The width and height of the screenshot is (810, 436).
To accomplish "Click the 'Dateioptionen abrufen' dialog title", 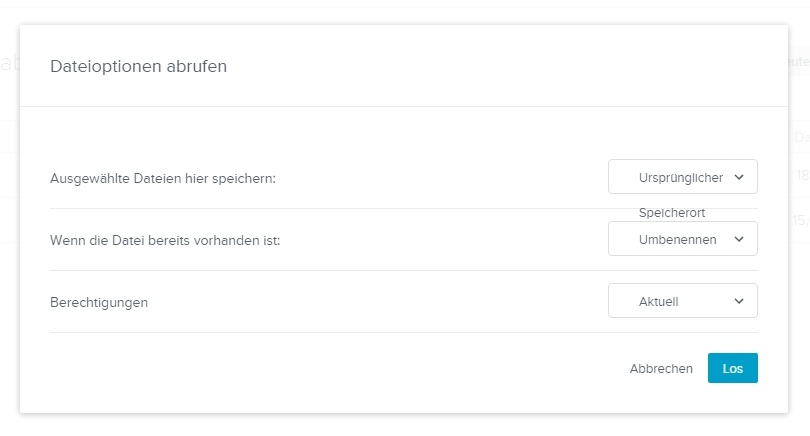I will point(139,67).
